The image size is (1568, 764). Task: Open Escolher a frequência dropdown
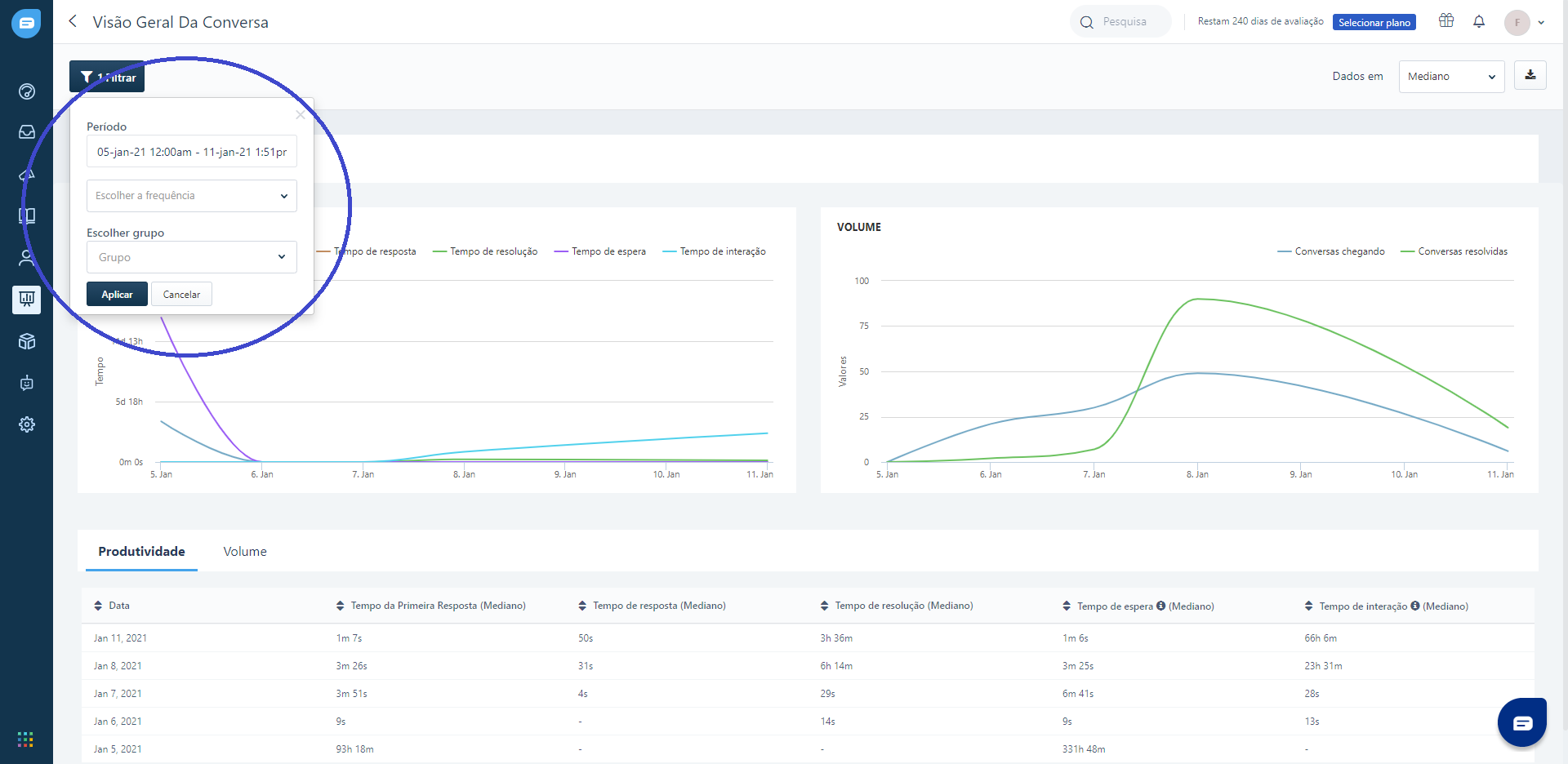192,196
